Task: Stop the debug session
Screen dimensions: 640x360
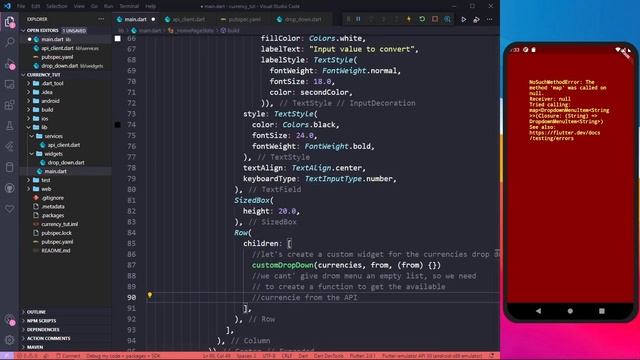Action: coord(435,19)
